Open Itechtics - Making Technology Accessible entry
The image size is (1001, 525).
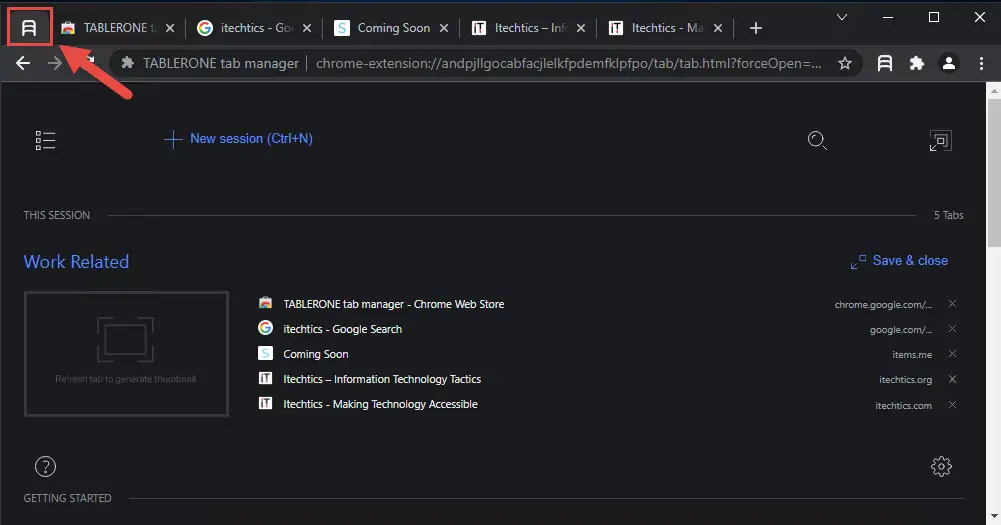point(380,404)
